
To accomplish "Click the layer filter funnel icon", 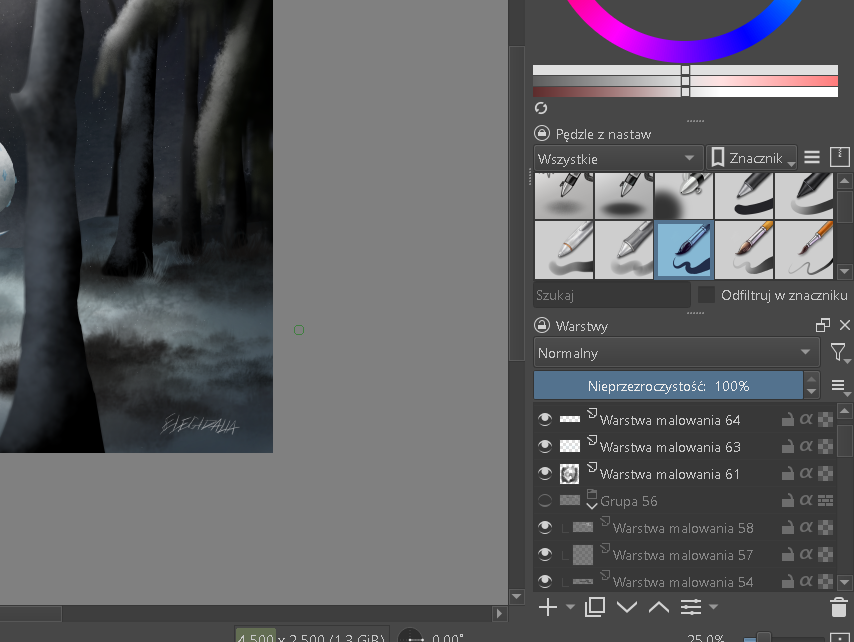I will click(x=838, y=352).
